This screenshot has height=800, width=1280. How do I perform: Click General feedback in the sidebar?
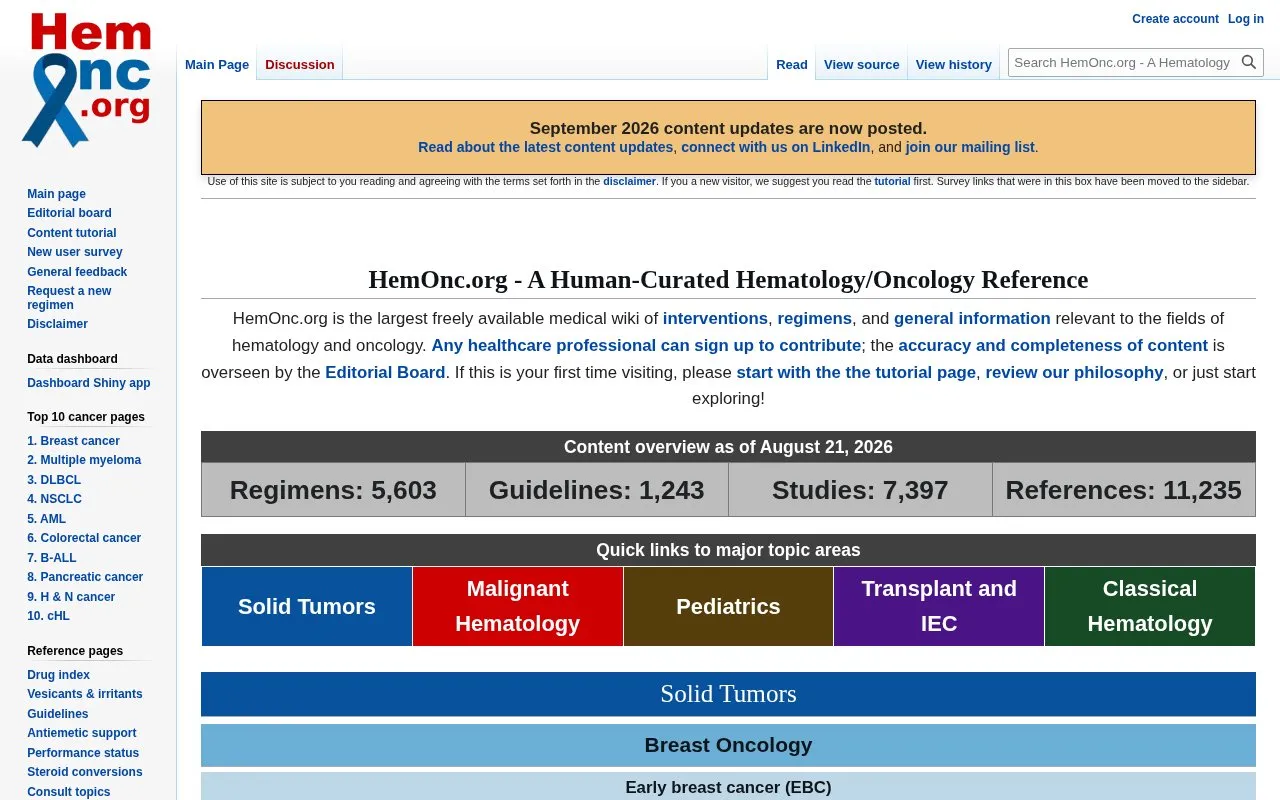[77, 272]
